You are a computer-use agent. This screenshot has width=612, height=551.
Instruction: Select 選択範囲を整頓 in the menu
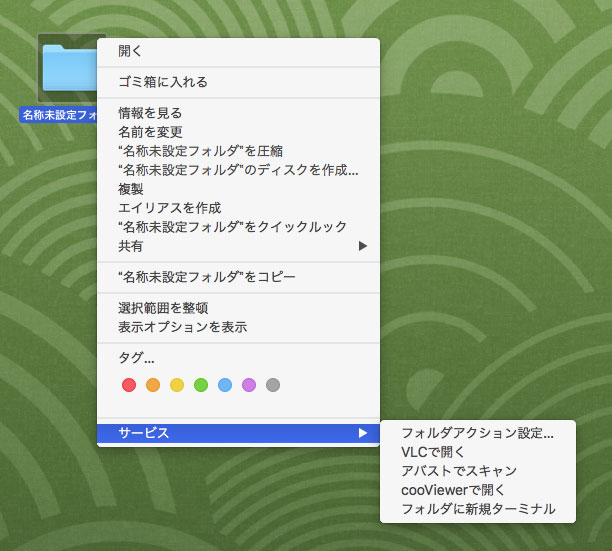click(x=238, y=308)
